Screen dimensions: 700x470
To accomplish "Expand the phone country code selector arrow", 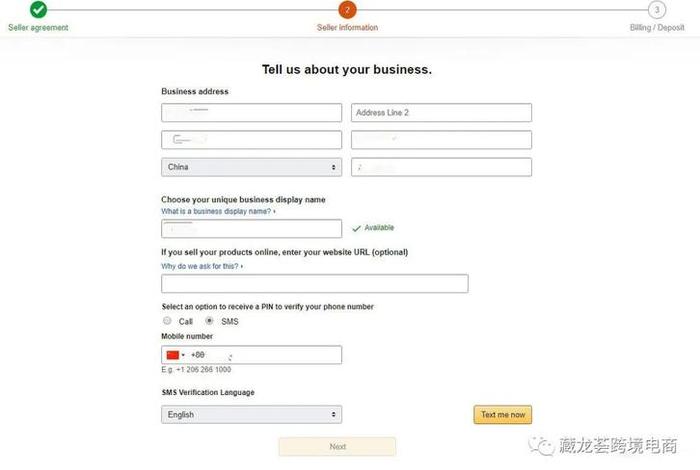I will [183, 355].
